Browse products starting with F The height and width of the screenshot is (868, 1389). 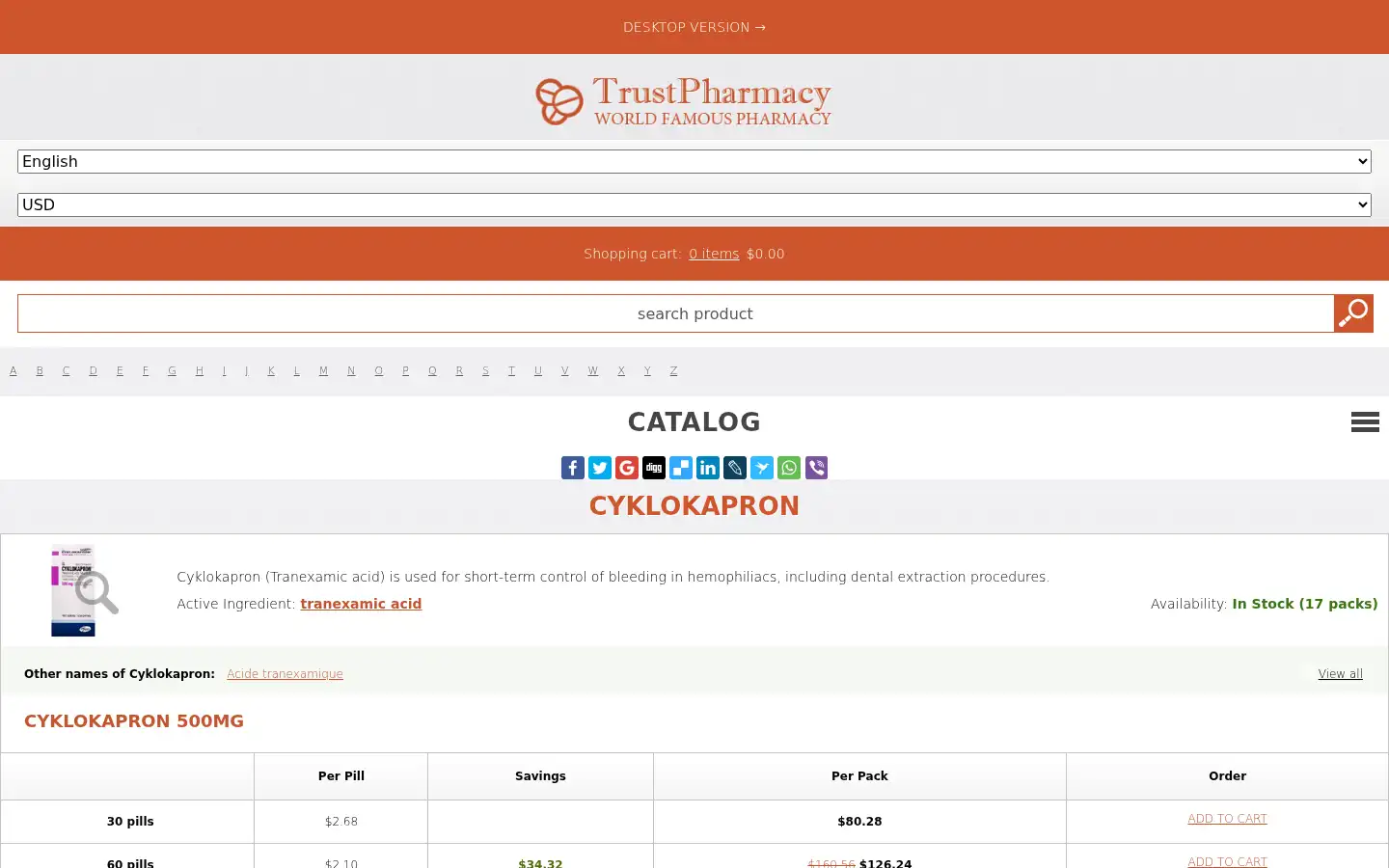pyautogui.click(x=146, y=370)
